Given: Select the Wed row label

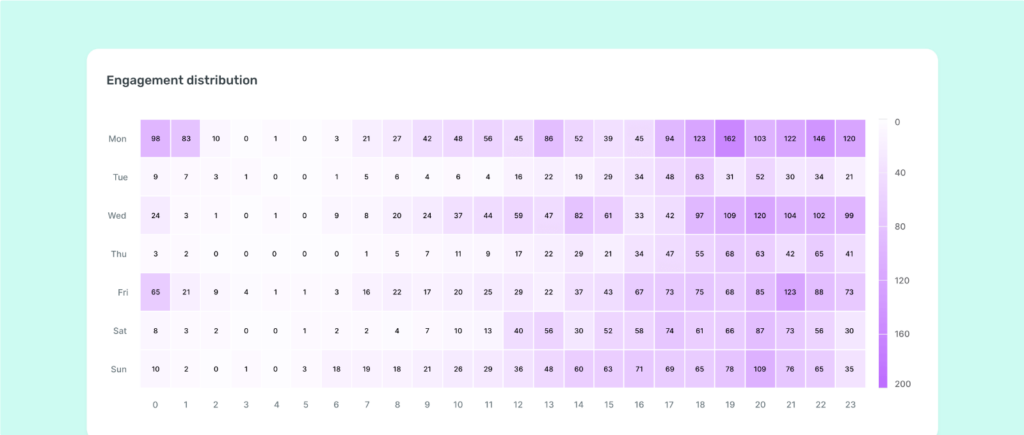Looking at the screenshot, I should click(x=117, y=216).
